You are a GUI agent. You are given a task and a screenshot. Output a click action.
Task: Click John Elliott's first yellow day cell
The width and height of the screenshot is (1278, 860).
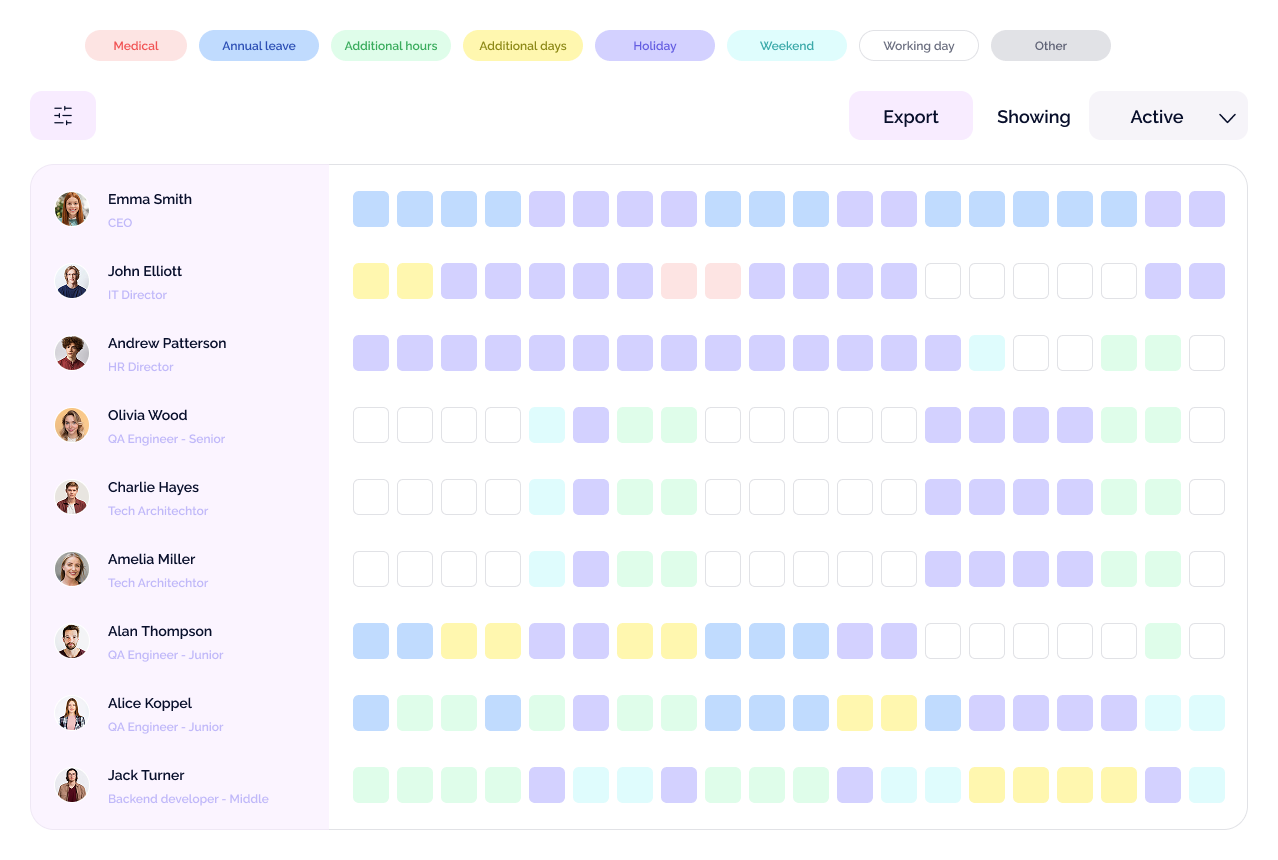click(x=371, y=281)
